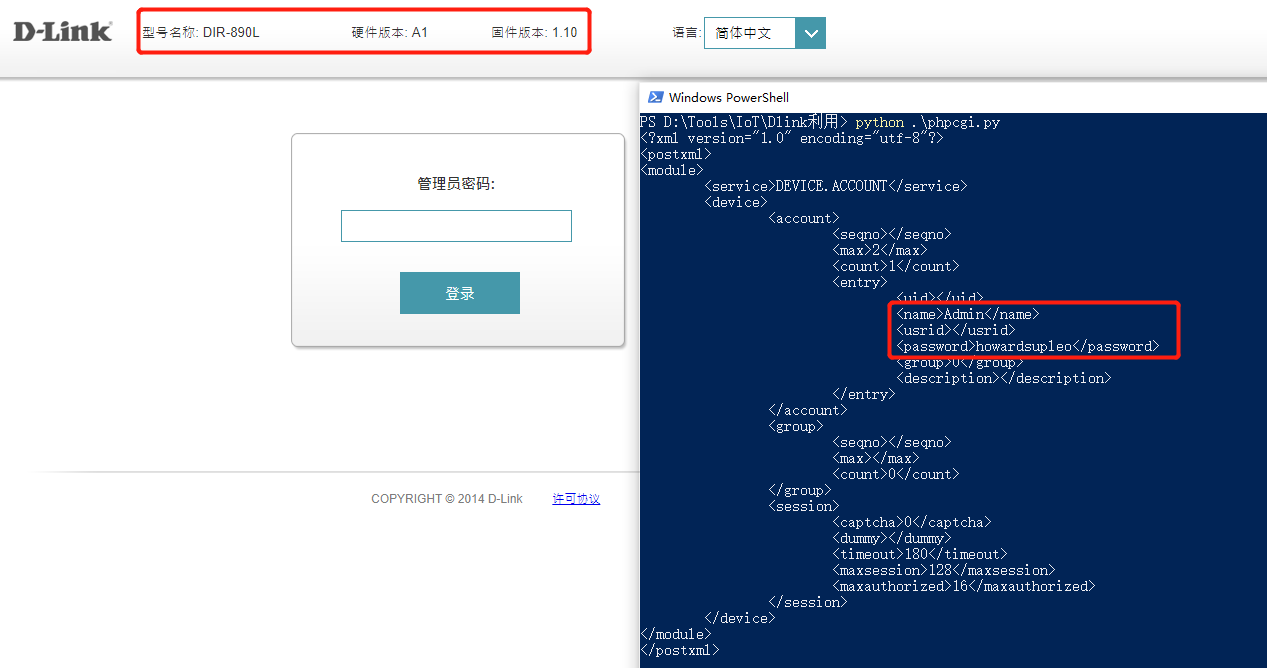Screen dimensions: 1267x668
Task: Click the empty usrid XML line
Action: point(956,330)
